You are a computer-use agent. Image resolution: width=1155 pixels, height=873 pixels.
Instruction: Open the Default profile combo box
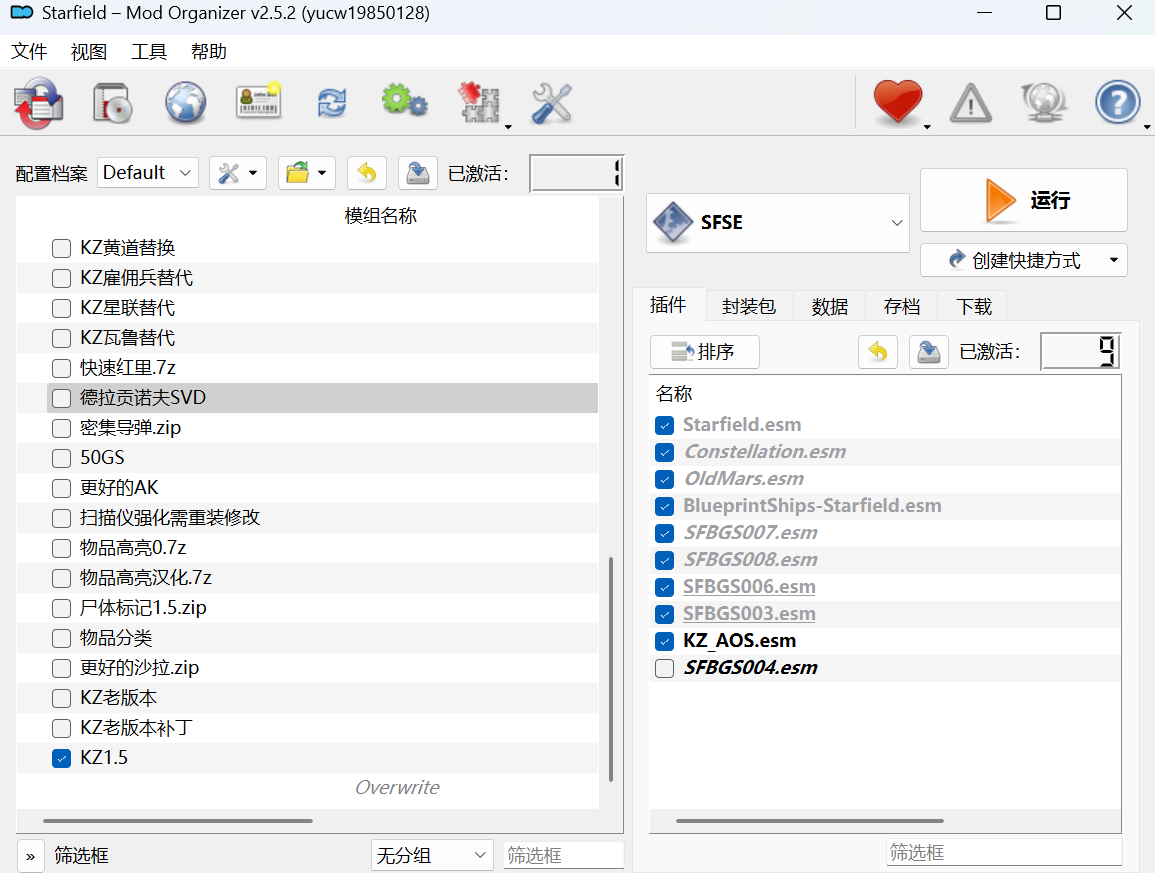(148, 172)
